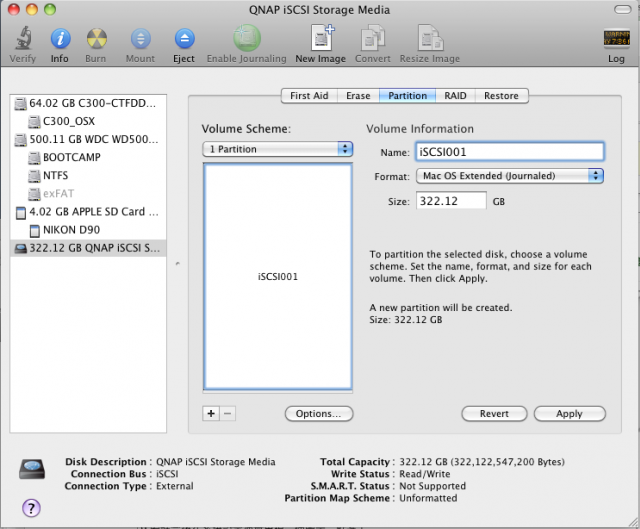Click the C300_OSX volume icon
Viewport: 640px width, 529px height.
coord(34,122)
